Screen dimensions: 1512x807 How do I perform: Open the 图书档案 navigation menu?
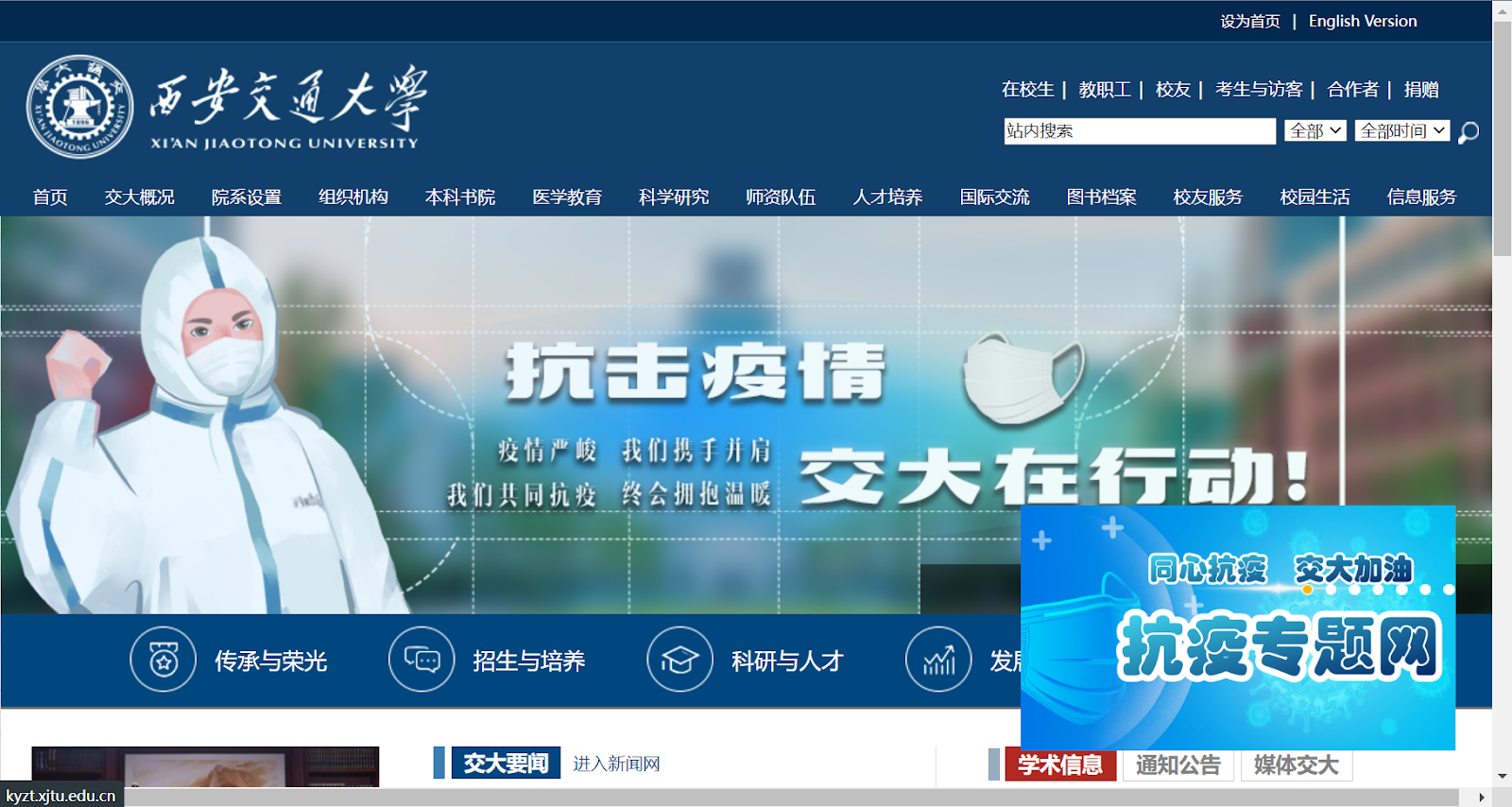1101,197
